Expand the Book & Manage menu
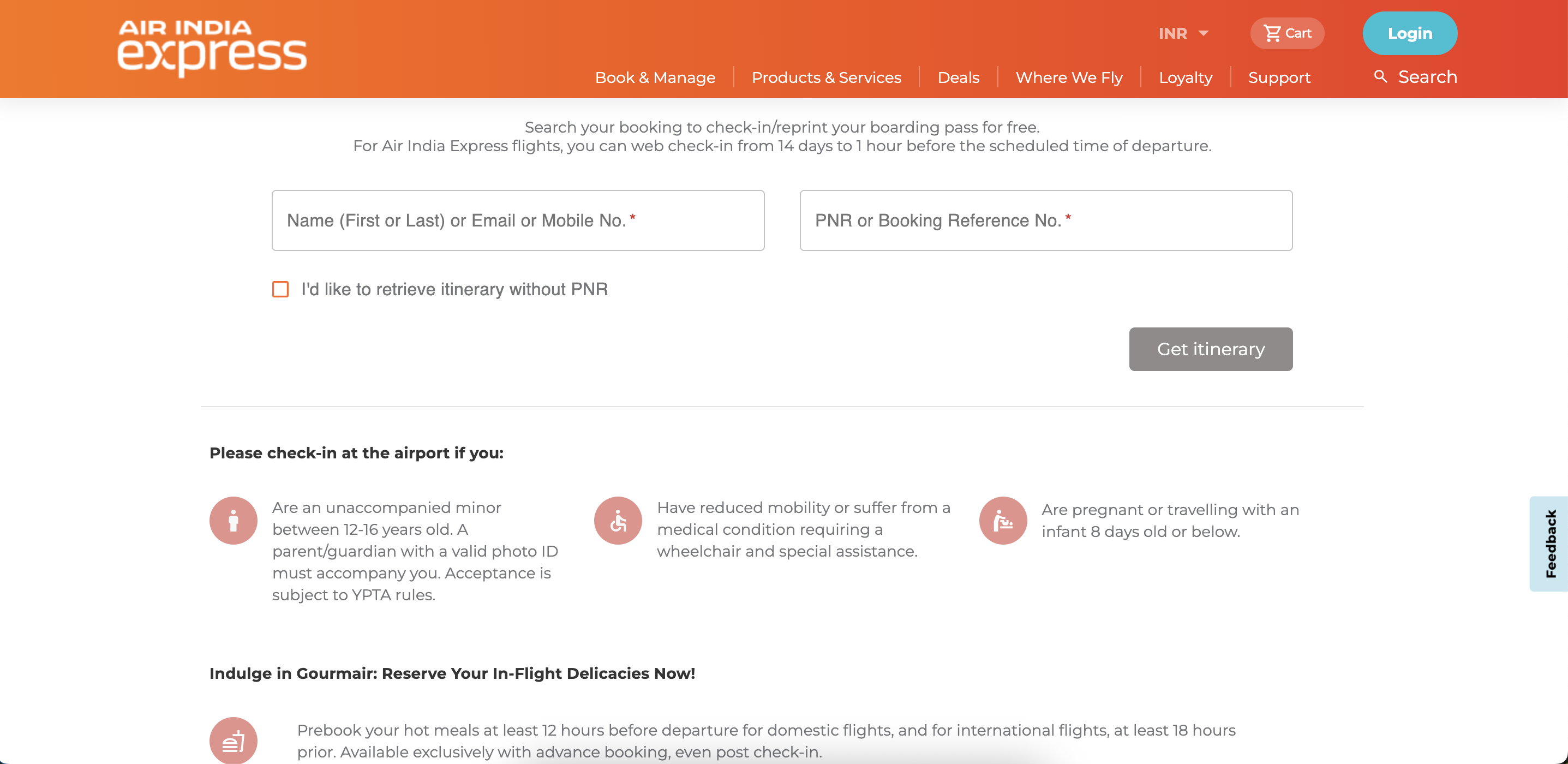Screen dimensions: 1568x764 pyautogui.click(x=655, y=77)
